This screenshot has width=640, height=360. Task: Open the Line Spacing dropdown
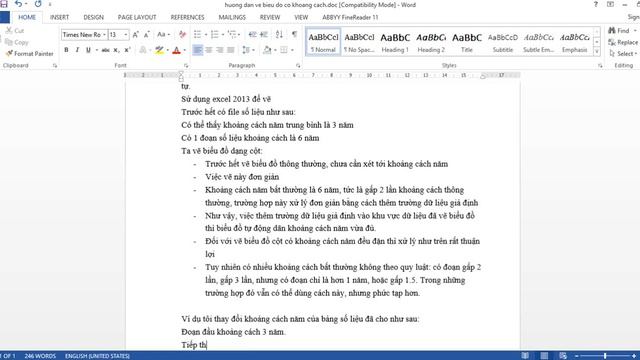click(x=253, y=50)
